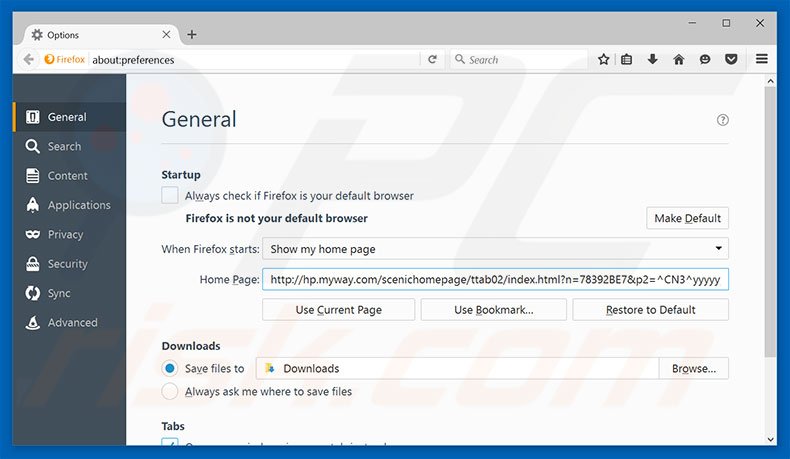The height and width of the screenshot is (459, 790).
Task: Show bookmarks list icon in toolbar
Action: [x=626, y=59]
